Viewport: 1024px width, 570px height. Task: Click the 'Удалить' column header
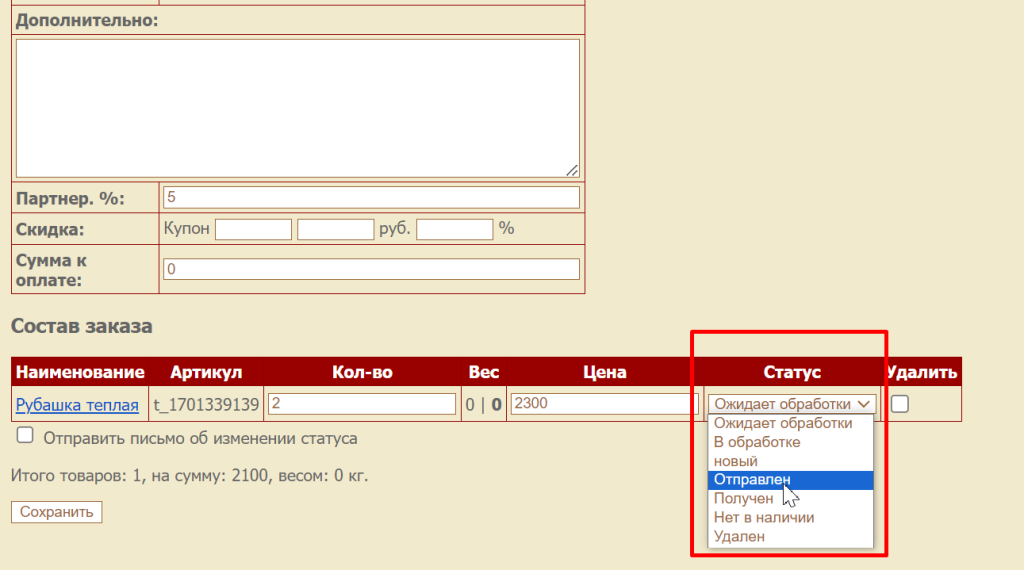point(921,372)
